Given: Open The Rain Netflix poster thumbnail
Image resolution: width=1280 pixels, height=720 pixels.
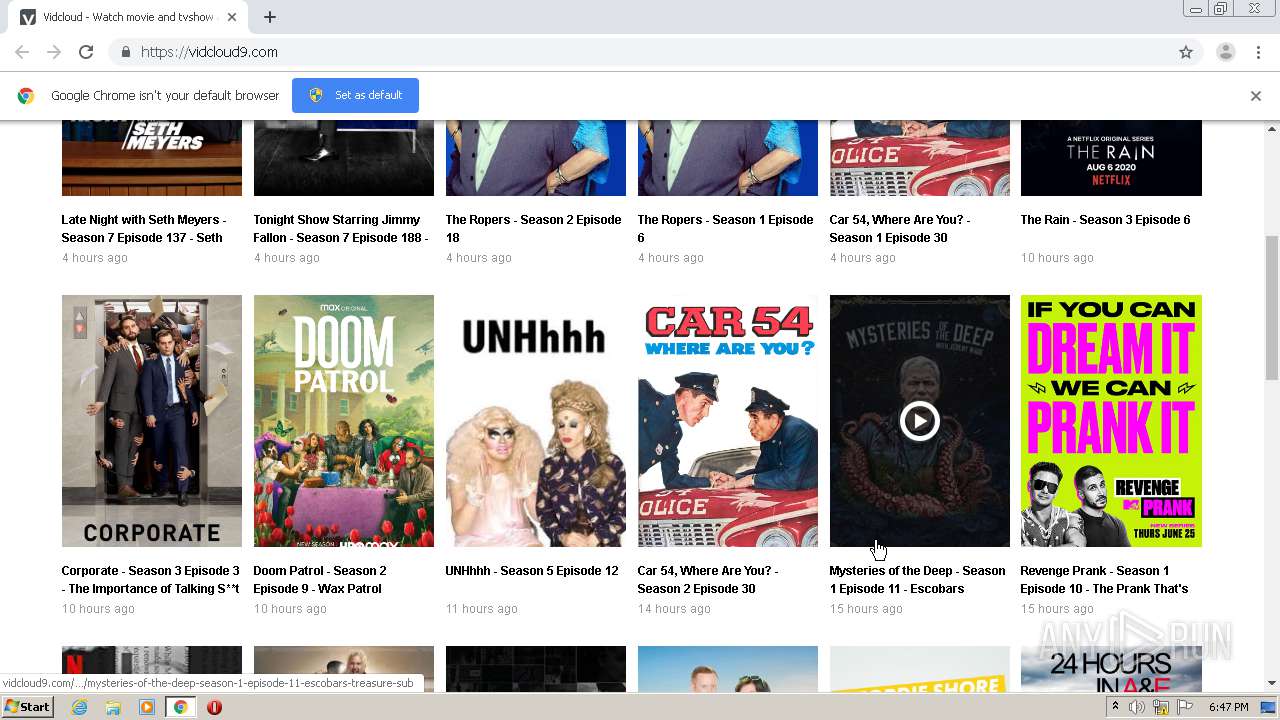Looking at the screenshot, I should pos(1111,158).
